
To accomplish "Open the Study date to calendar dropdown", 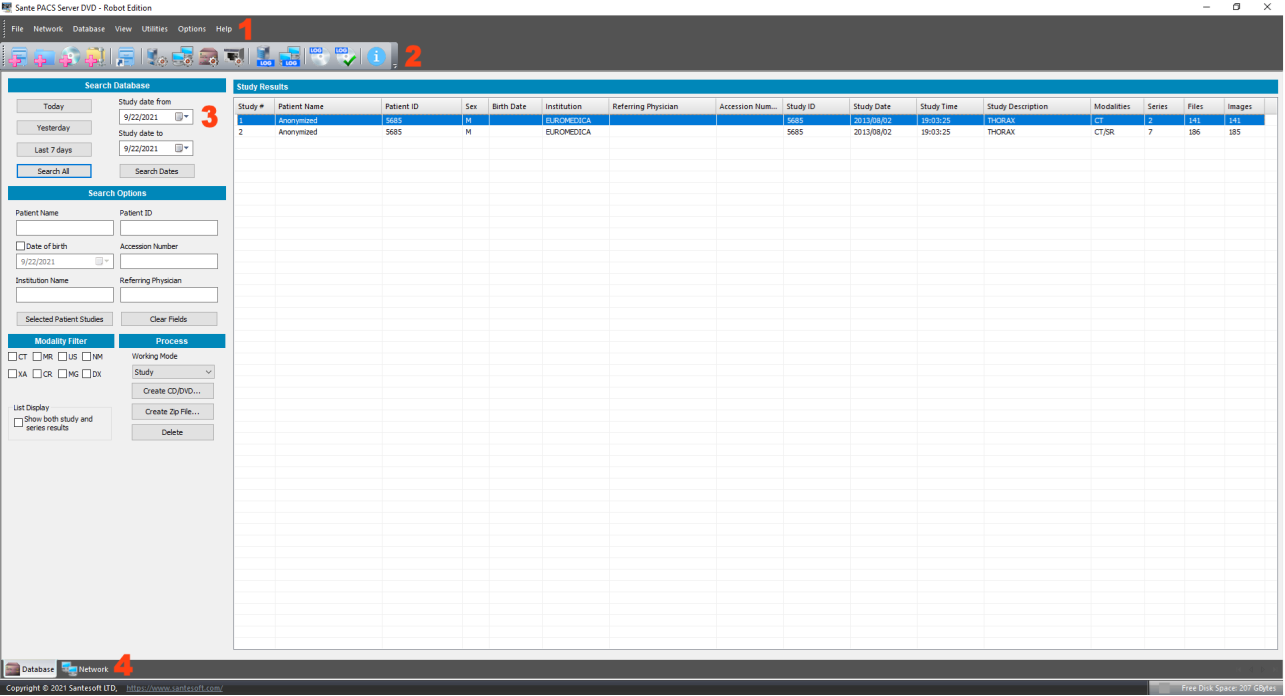I will point(183,148).
